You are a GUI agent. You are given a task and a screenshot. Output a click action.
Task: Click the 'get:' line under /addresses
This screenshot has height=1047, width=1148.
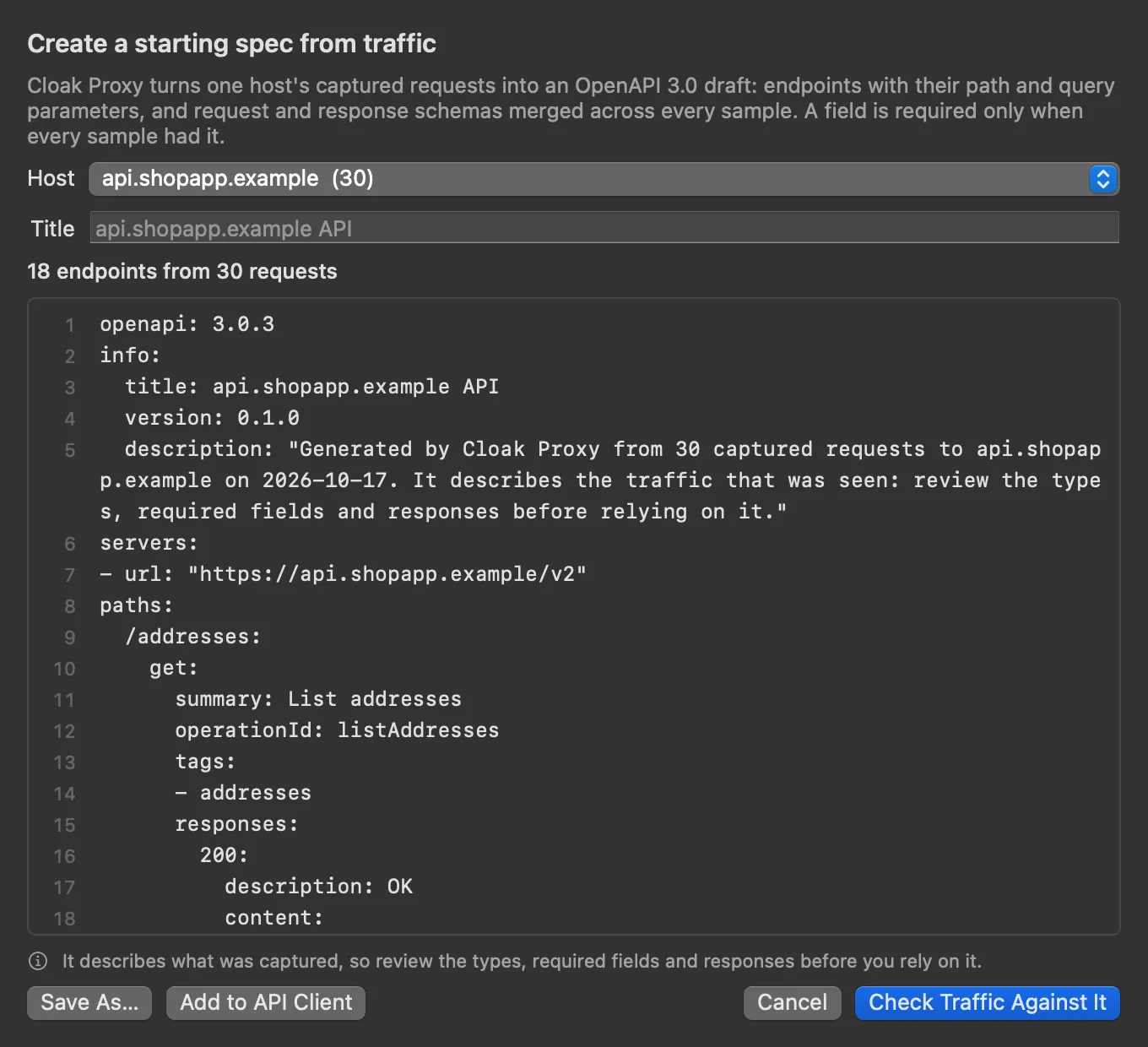click(174, 668)
